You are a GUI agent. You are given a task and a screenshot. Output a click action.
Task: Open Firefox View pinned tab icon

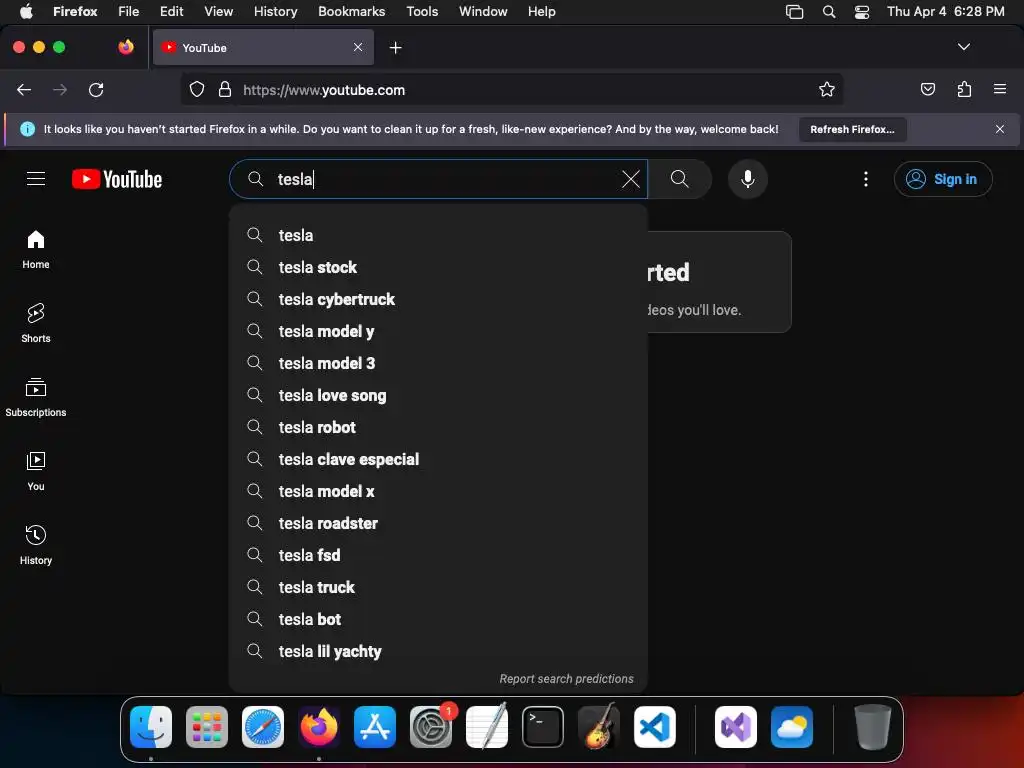[x=126, y=47]
